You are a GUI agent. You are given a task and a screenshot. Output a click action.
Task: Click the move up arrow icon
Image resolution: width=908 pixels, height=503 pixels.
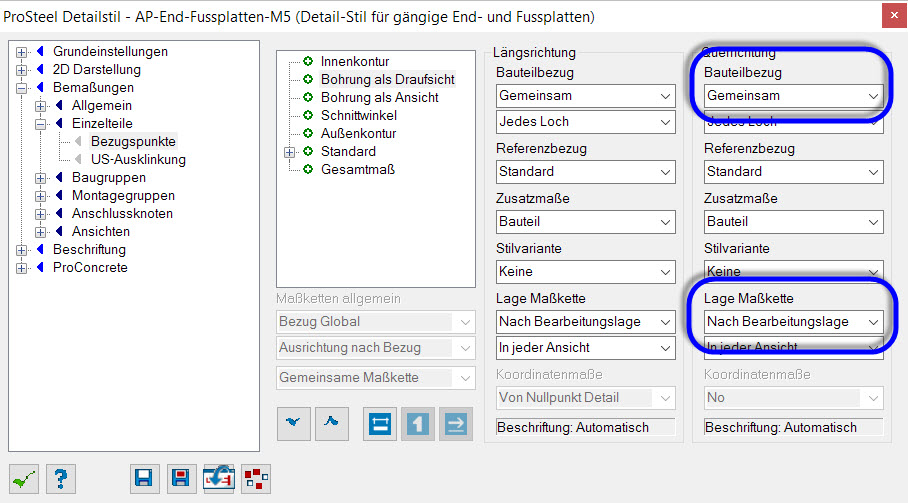coord(332,424)
